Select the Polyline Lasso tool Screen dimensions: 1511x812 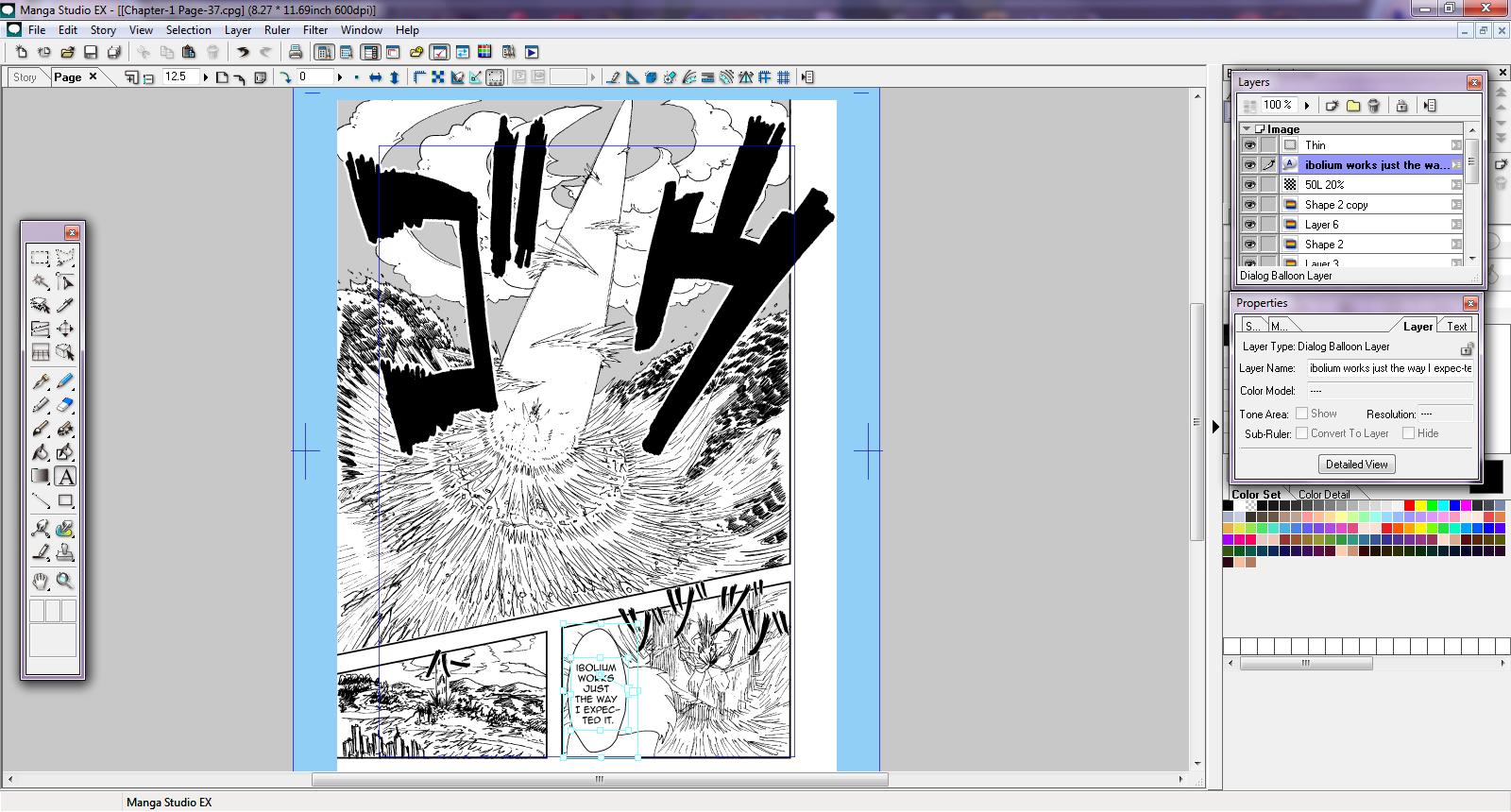click(x=65, y=257)
